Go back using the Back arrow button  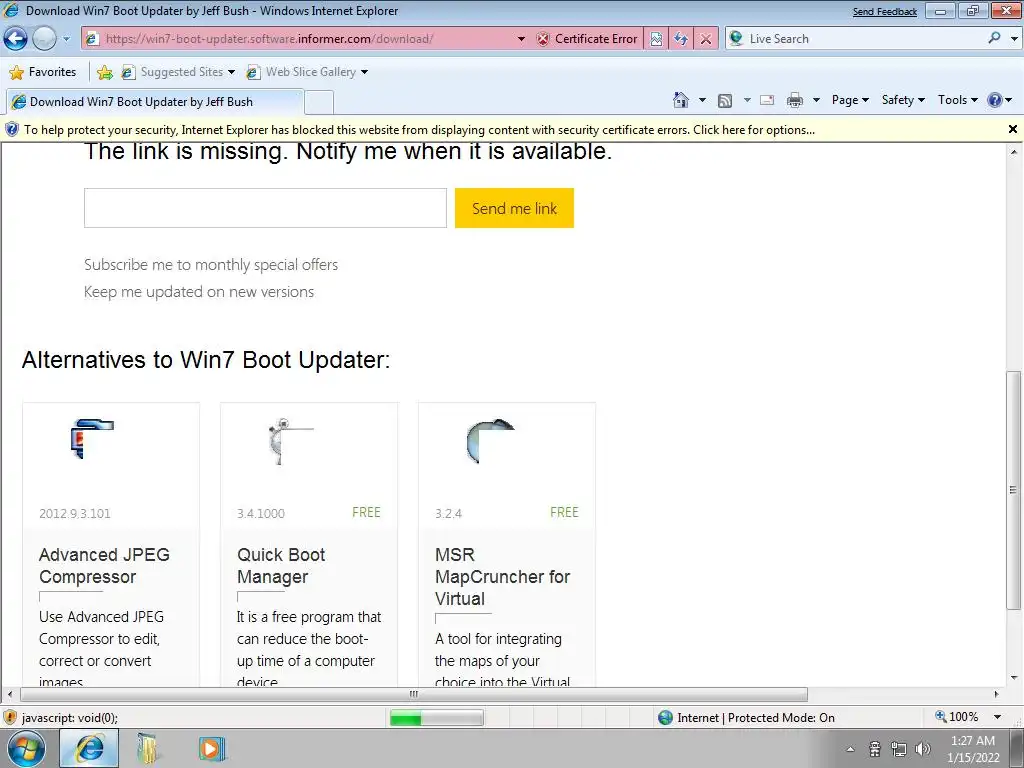(x=16, y=39)
